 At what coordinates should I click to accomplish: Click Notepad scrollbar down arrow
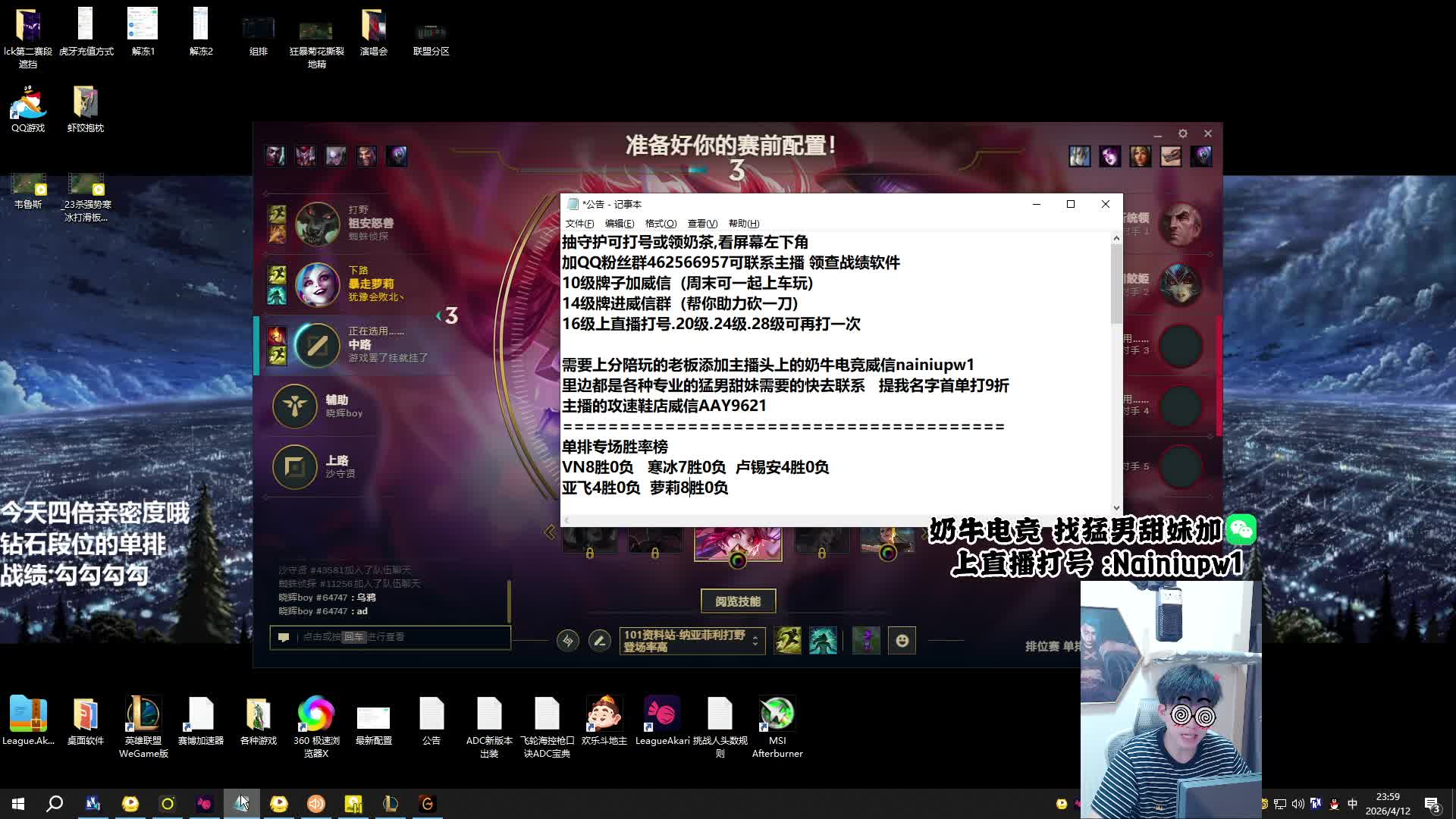click(1116, 507)
